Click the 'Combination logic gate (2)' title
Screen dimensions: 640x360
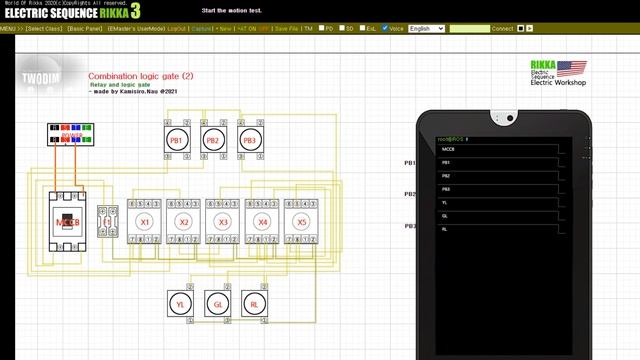(141, 76)
